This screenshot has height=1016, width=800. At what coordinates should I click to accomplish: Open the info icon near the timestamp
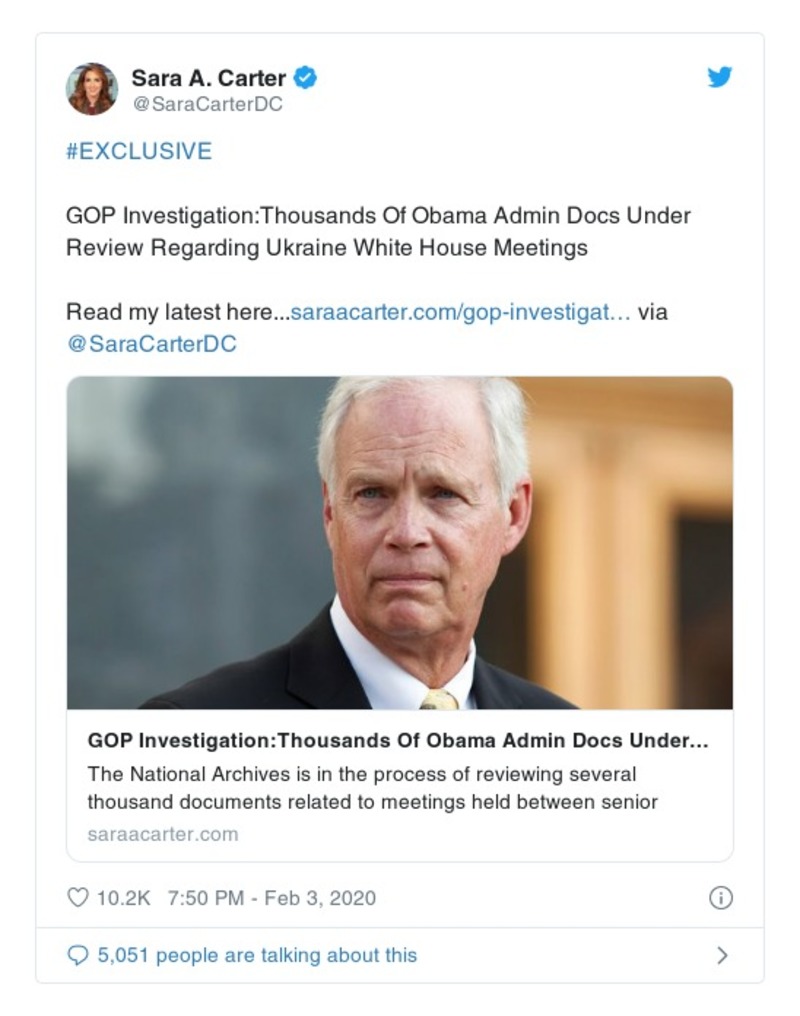[x=722, y=897]
